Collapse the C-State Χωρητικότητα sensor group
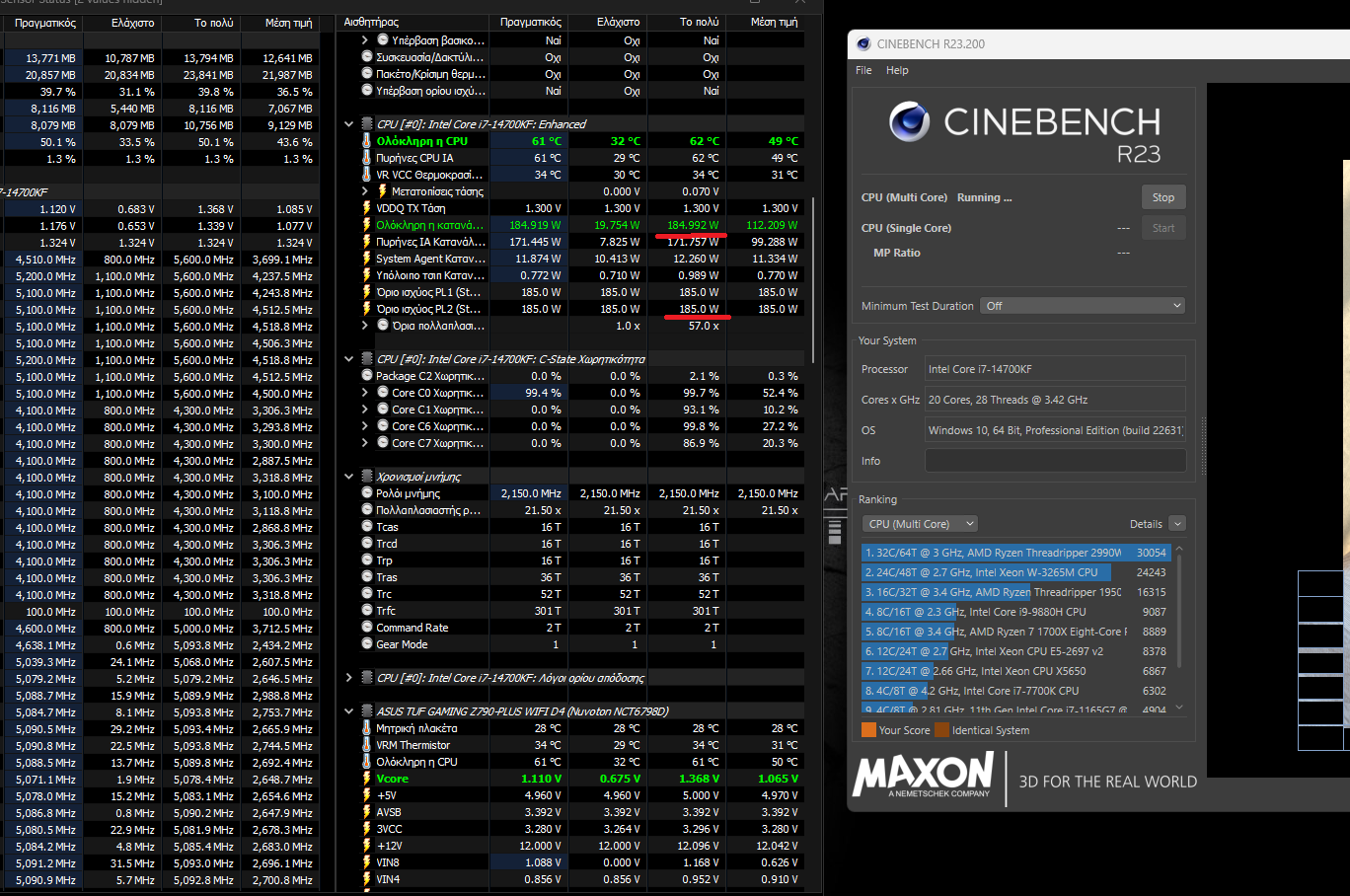The width and height of the screenshot is (1350, 896). tap(348, 359)
